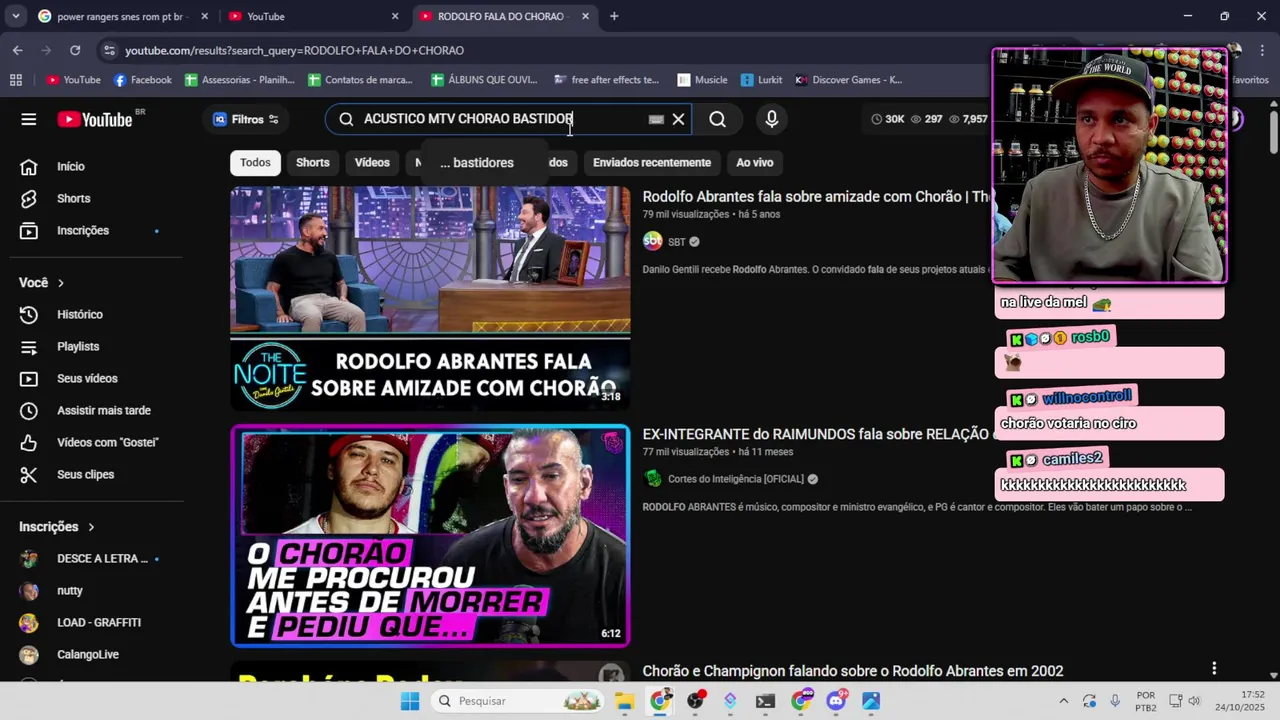Open Discord from the taskbar

[x=836, y=701]
